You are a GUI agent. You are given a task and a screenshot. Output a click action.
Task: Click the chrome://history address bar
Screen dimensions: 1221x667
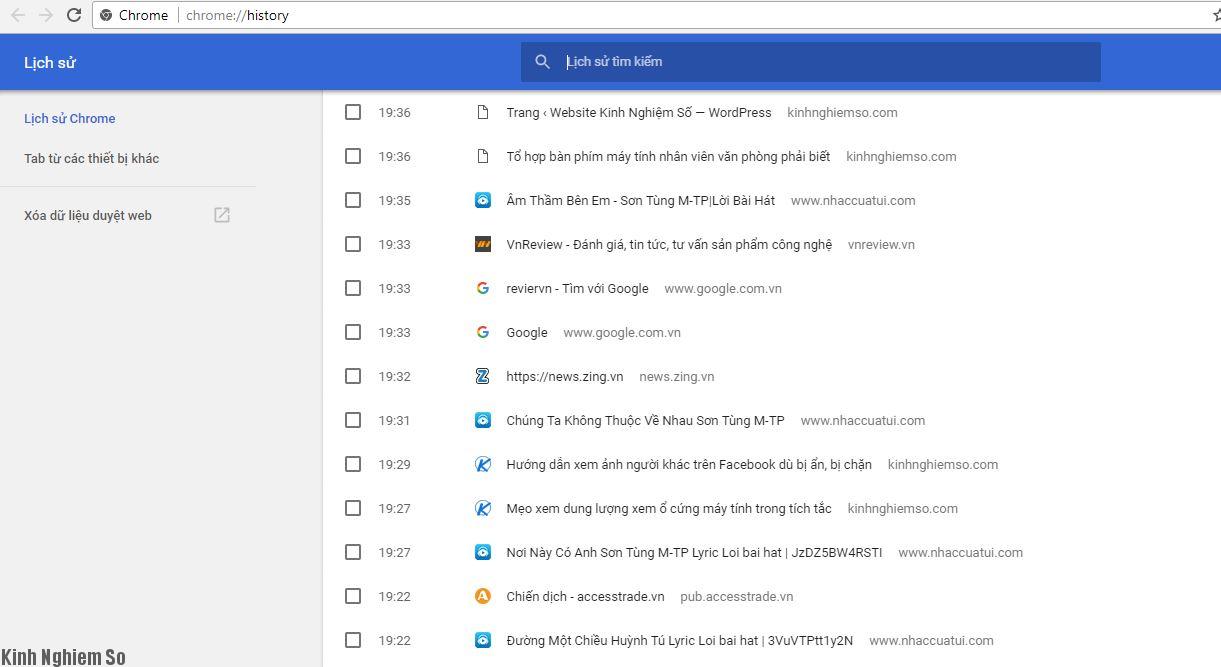(x=650, y=15)
